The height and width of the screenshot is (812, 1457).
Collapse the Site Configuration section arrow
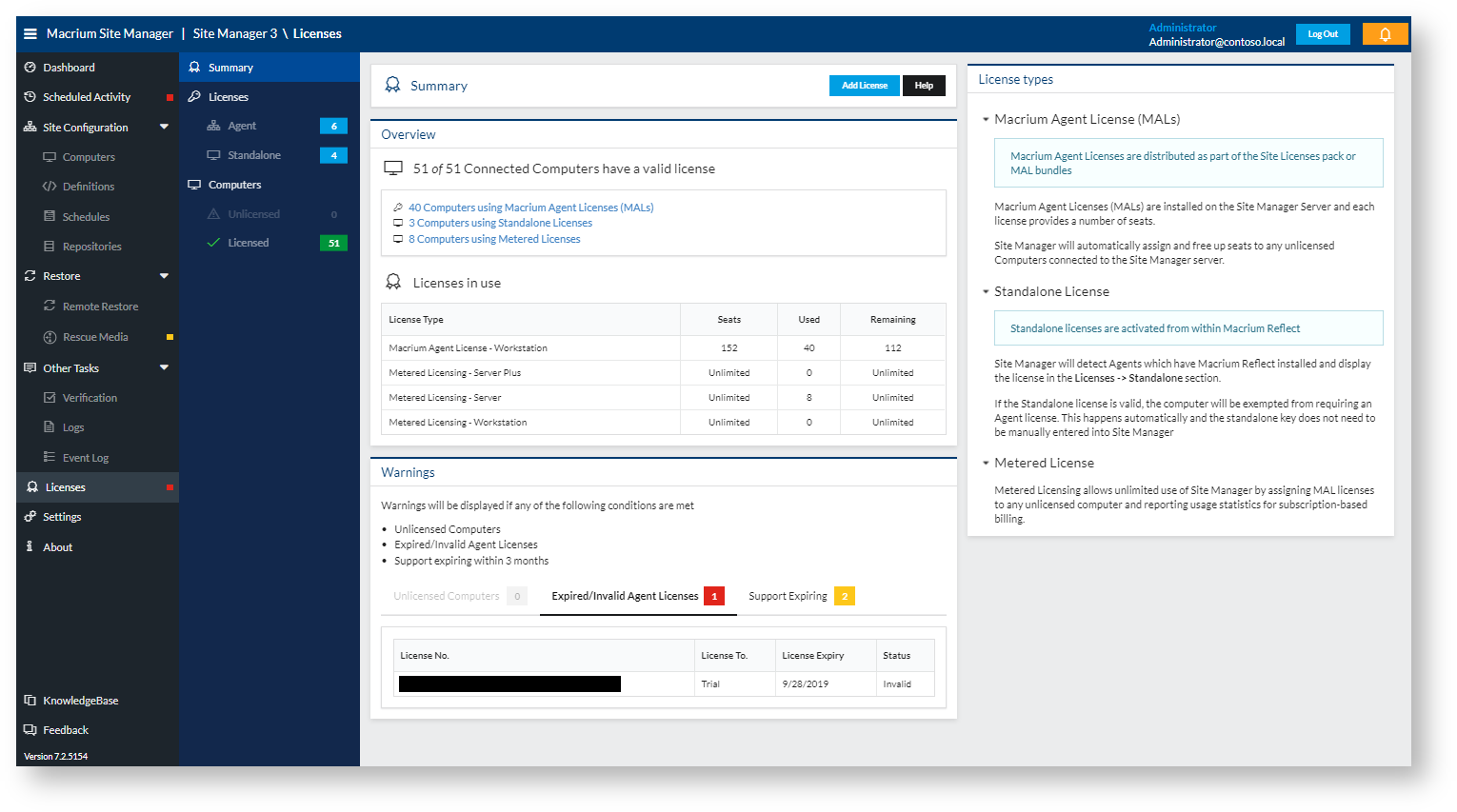pyautogui.click(x=164, y=127)
